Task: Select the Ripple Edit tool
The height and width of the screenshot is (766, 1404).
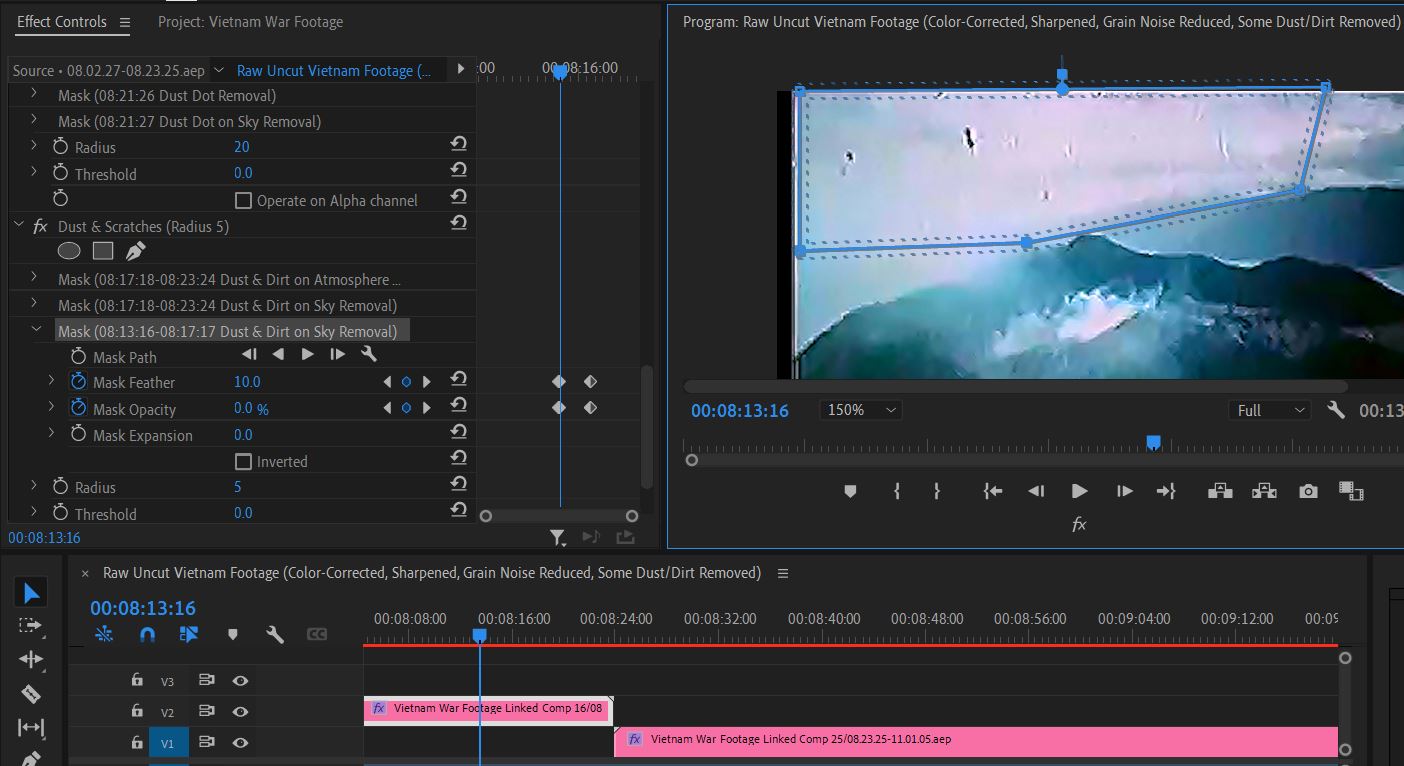Action: tap(31, 659)
